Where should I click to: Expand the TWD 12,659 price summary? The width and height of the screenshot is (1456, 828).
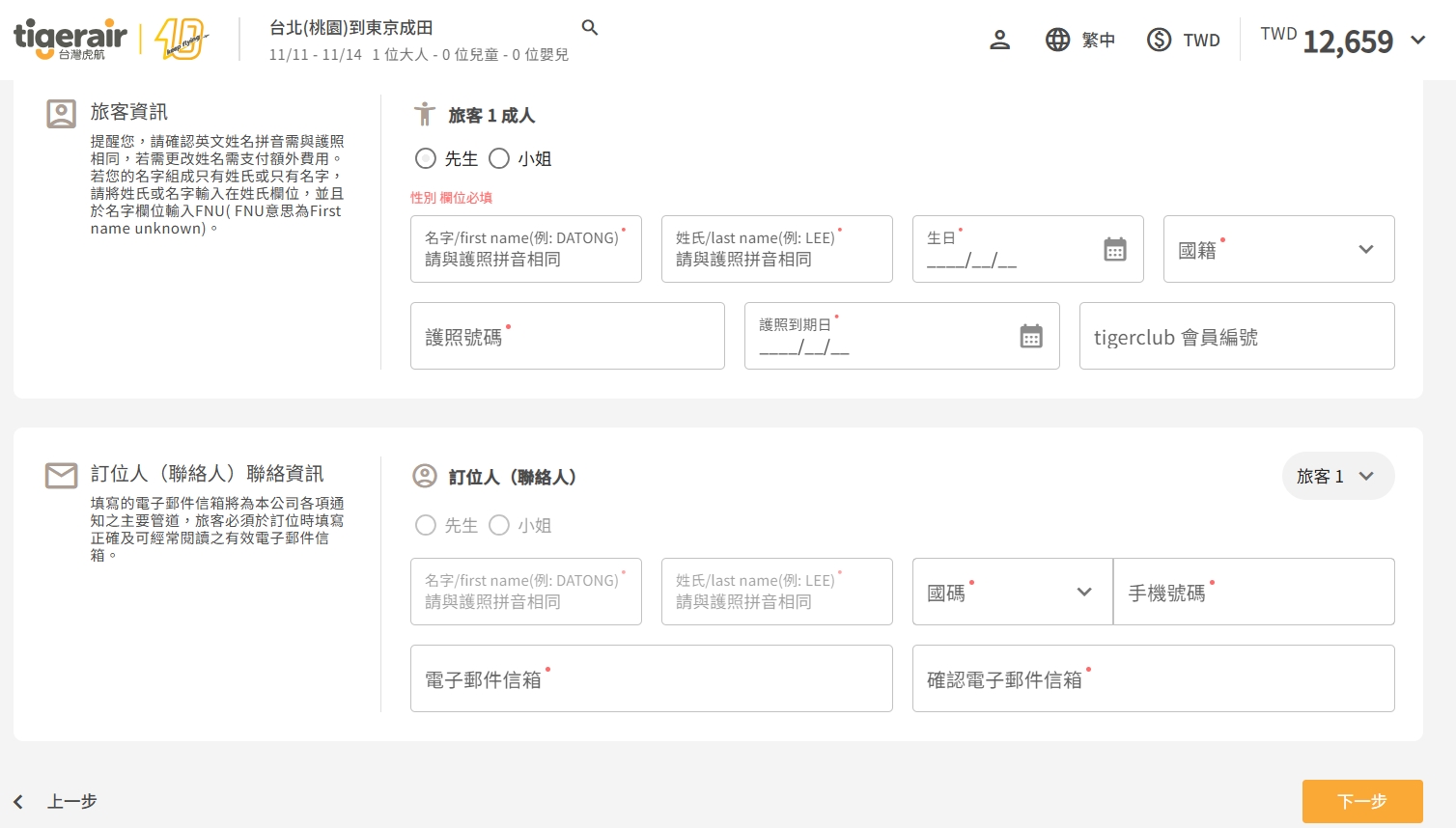[1417, 41]
